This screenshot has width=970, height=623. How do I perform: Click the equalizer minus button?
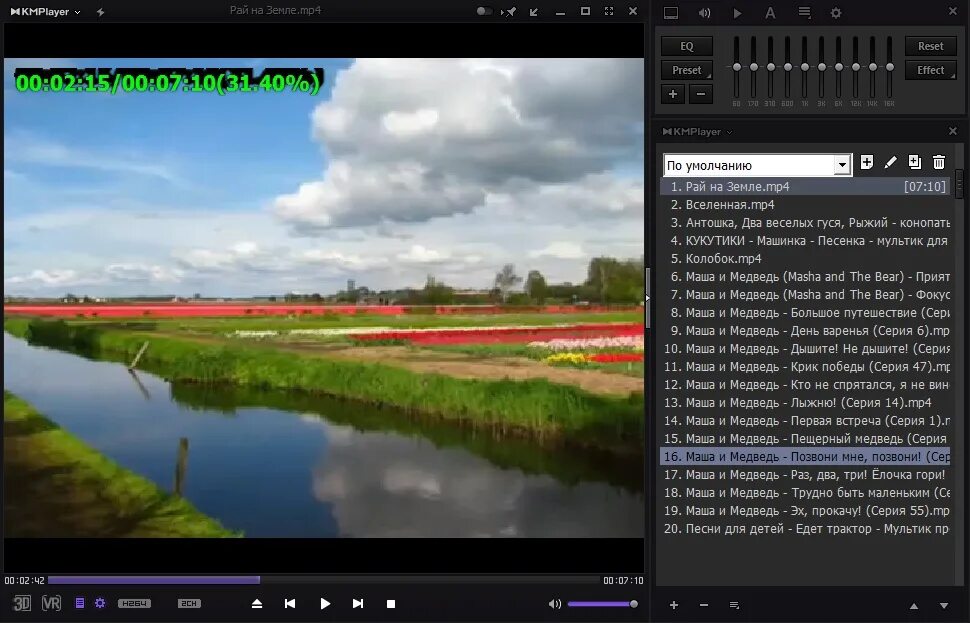click(x=701, y=94)
